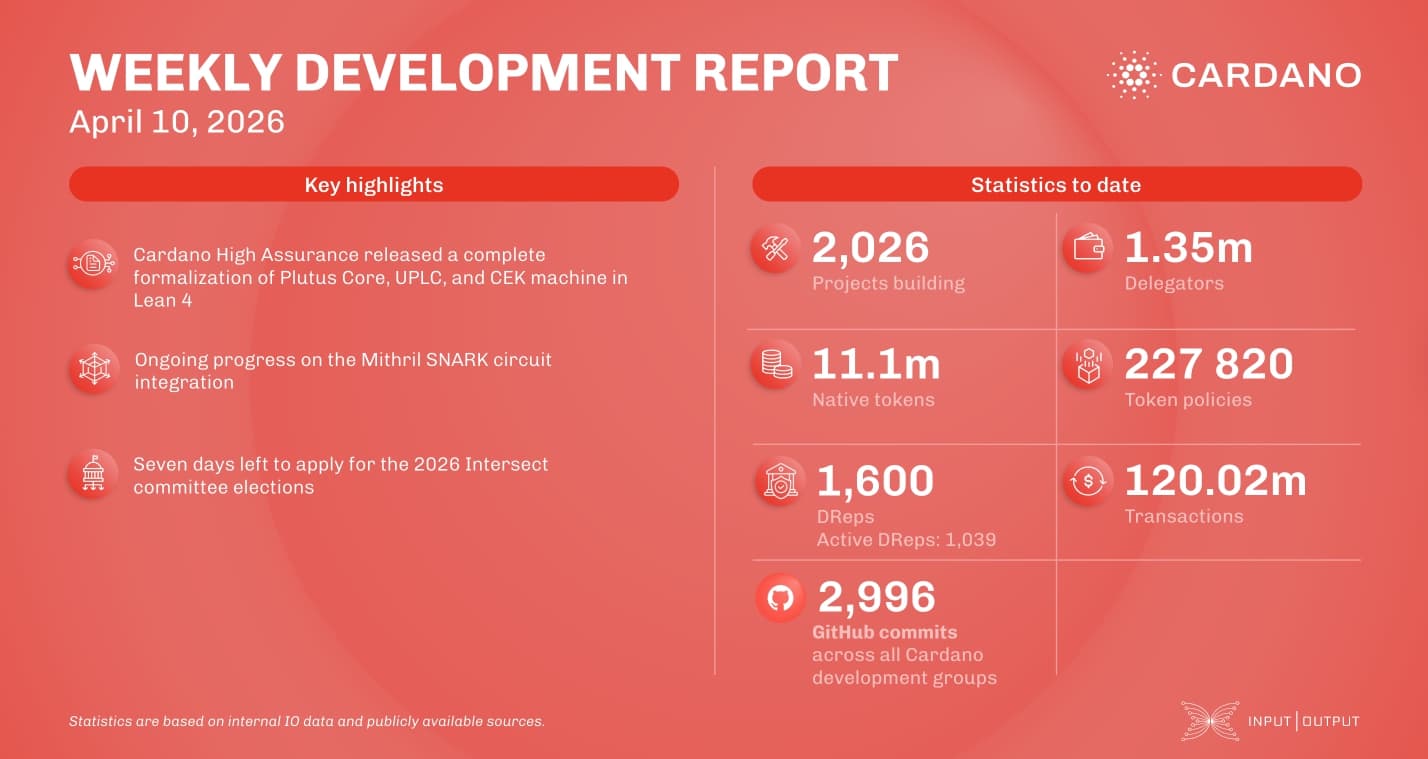The height and width of the screenshot is (759, 1428).
Task: Select the Key highlights header bar
Action: [x=374, y=184]
